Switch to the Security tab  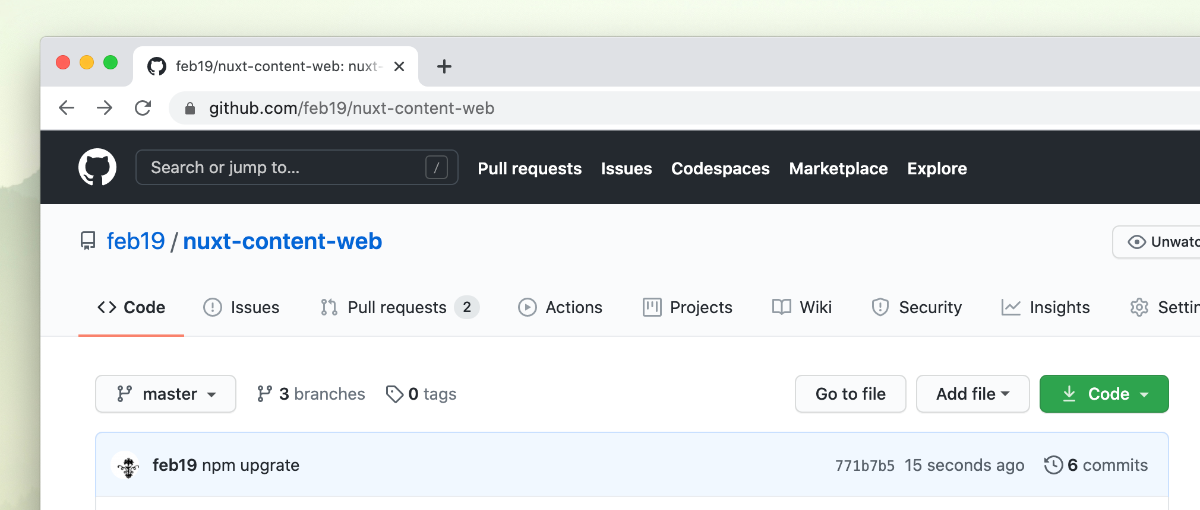[x=917, y=307]
